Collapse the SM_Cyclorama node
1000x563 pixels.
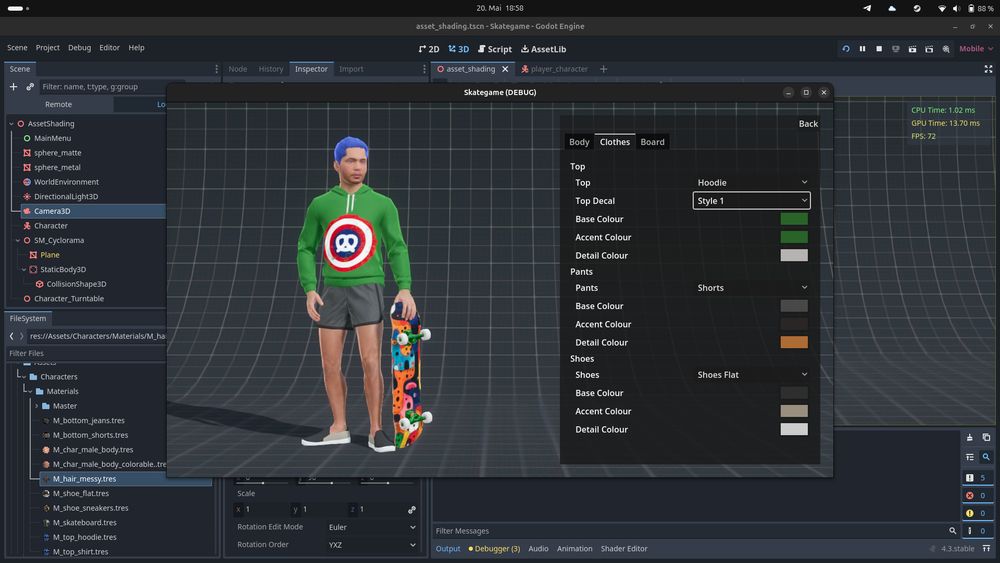coord(17,240)
